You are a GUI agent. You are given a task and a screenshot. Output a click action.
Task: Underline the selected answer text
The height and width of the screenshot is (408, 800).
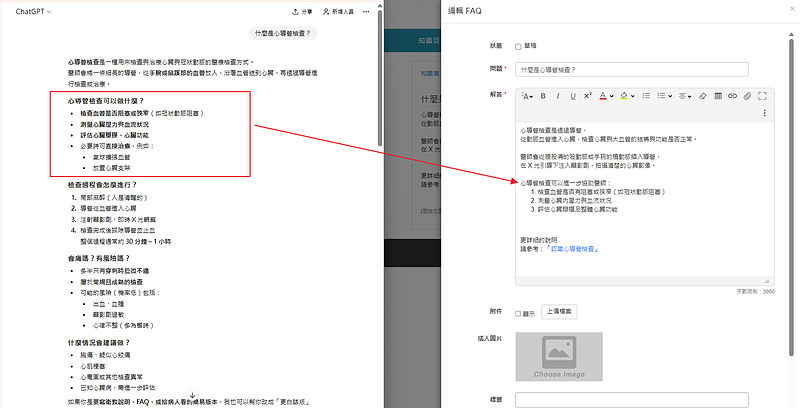pyautogui.click(x=573, y=96)
